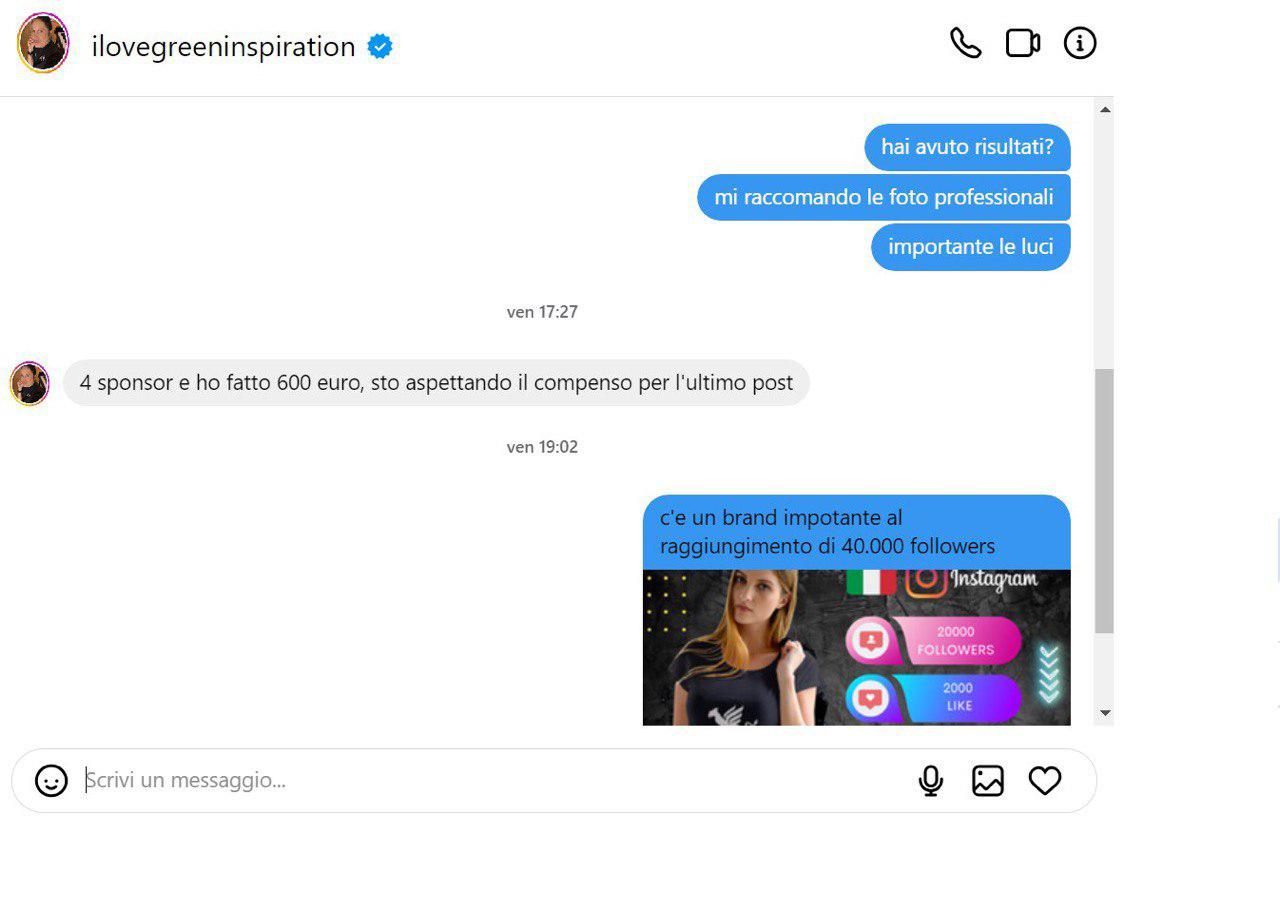Select the 'importante le luci' message
The image size is (1280, 912).
pos(970,246)
